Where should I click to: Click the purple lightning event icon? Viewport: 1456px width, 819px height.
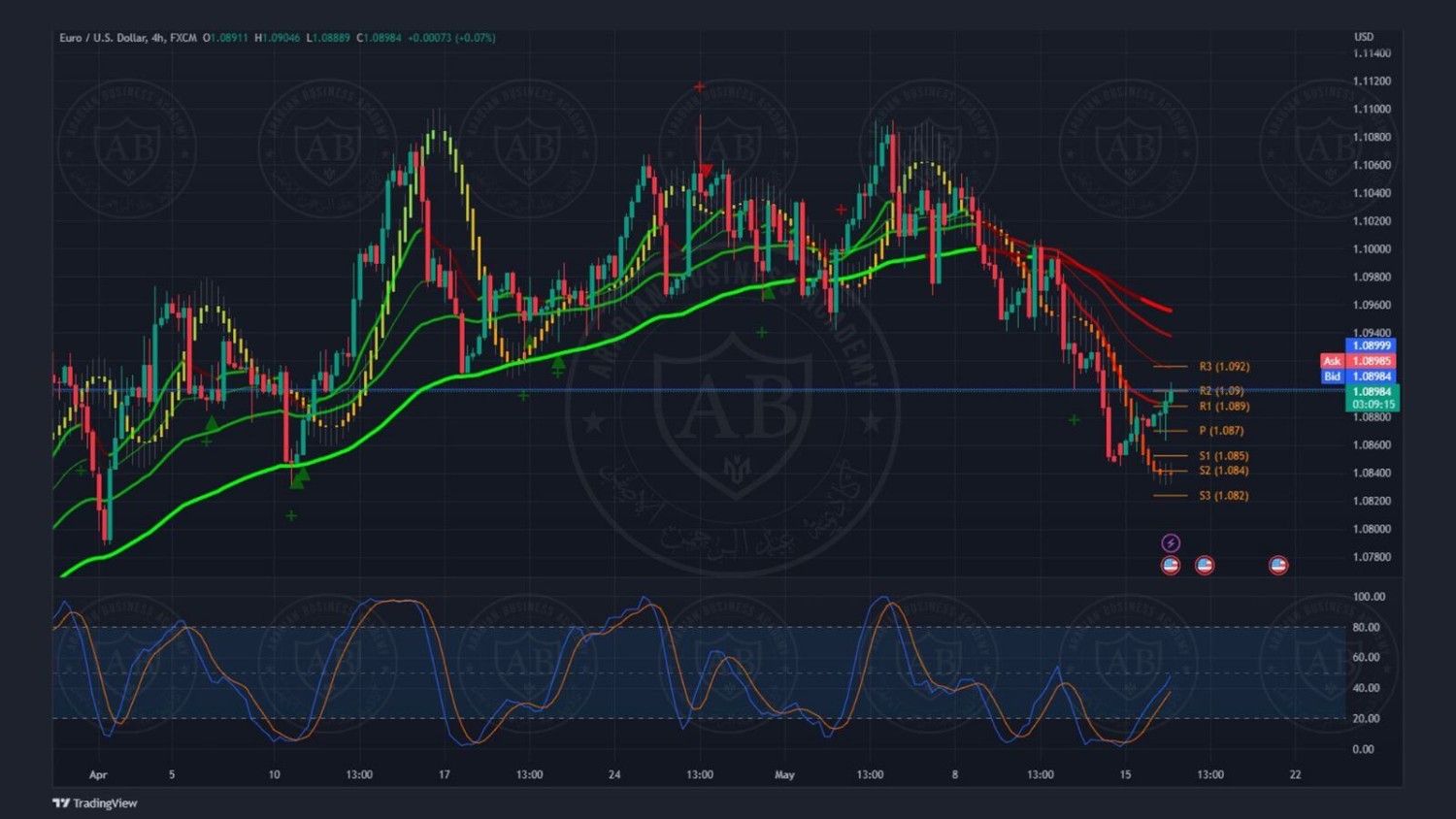[x=1171, y=542]
